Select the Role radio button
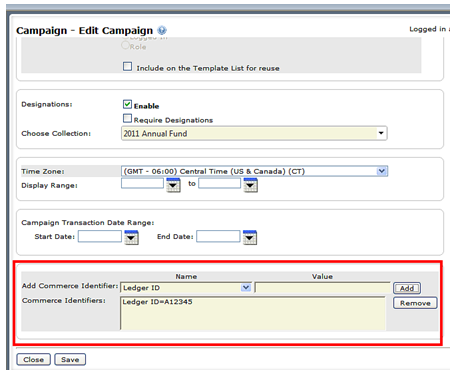Screen dimensions: 457x383 125,45
